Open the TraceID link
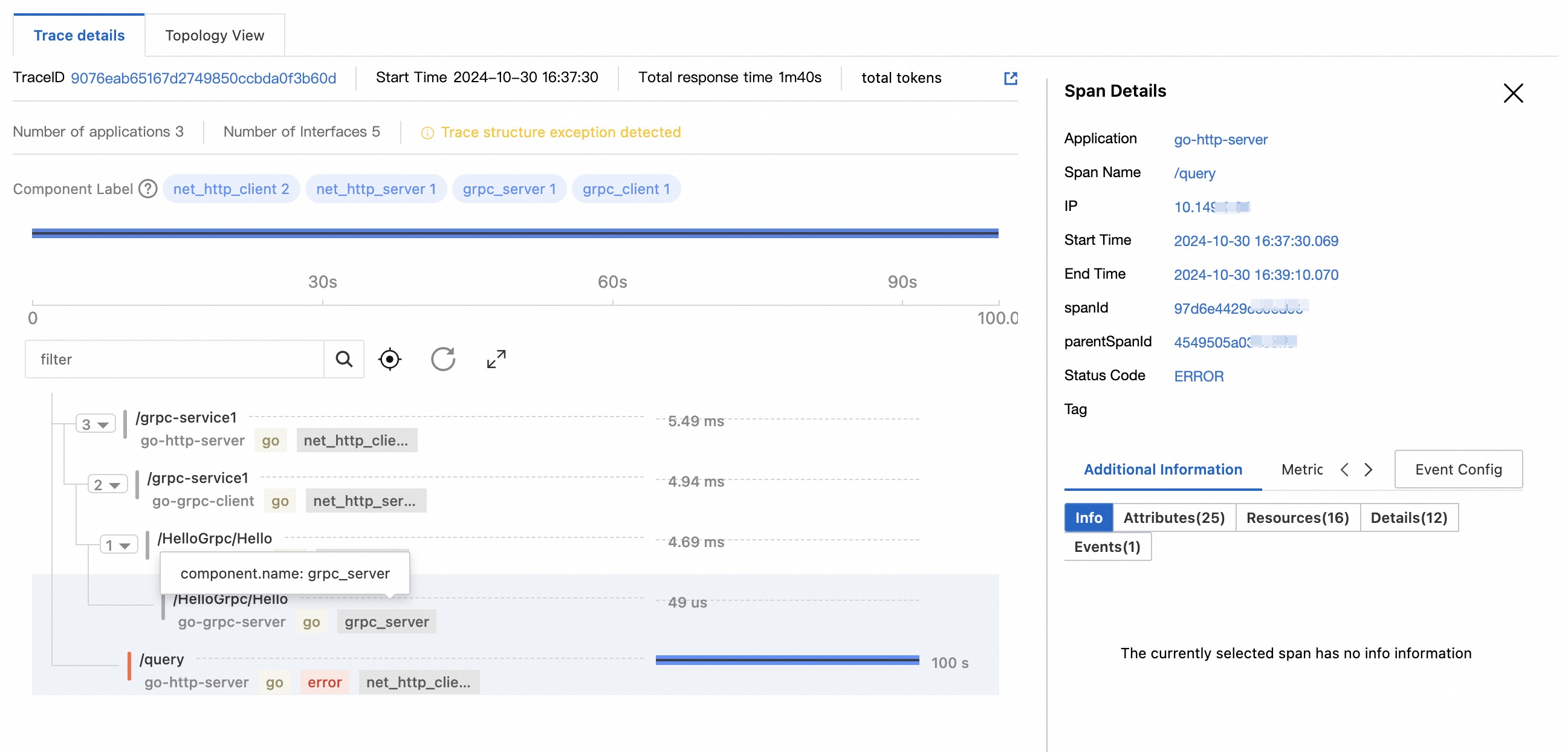Image resolution: width=1568 pixels, height=752 pixels. click(x=203, y=77)
